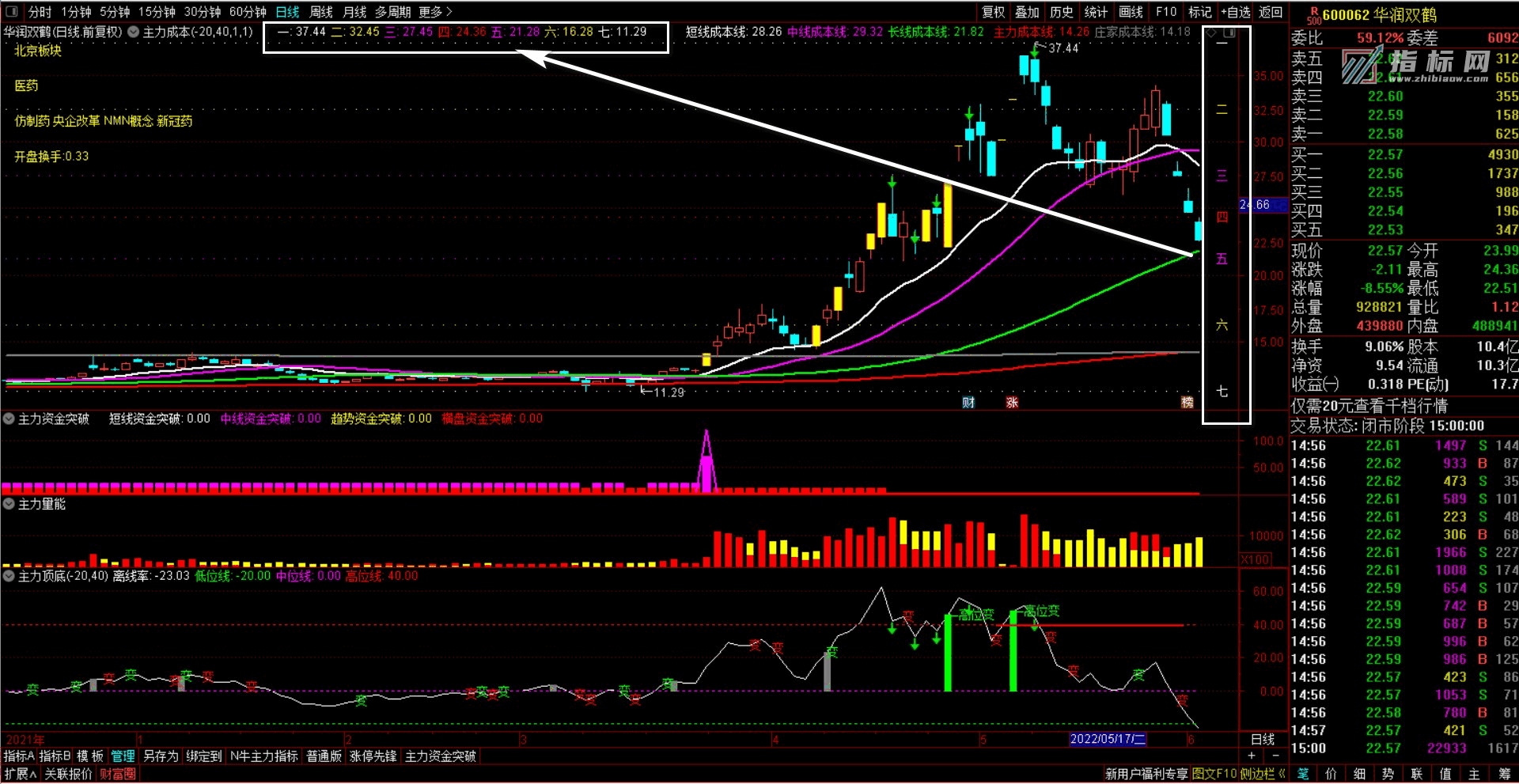Image resolution: width=1519 pixels, height=784 pixels.
Task: Expand the 主力量能 indicator menu
Action: (x=9, y=504)
